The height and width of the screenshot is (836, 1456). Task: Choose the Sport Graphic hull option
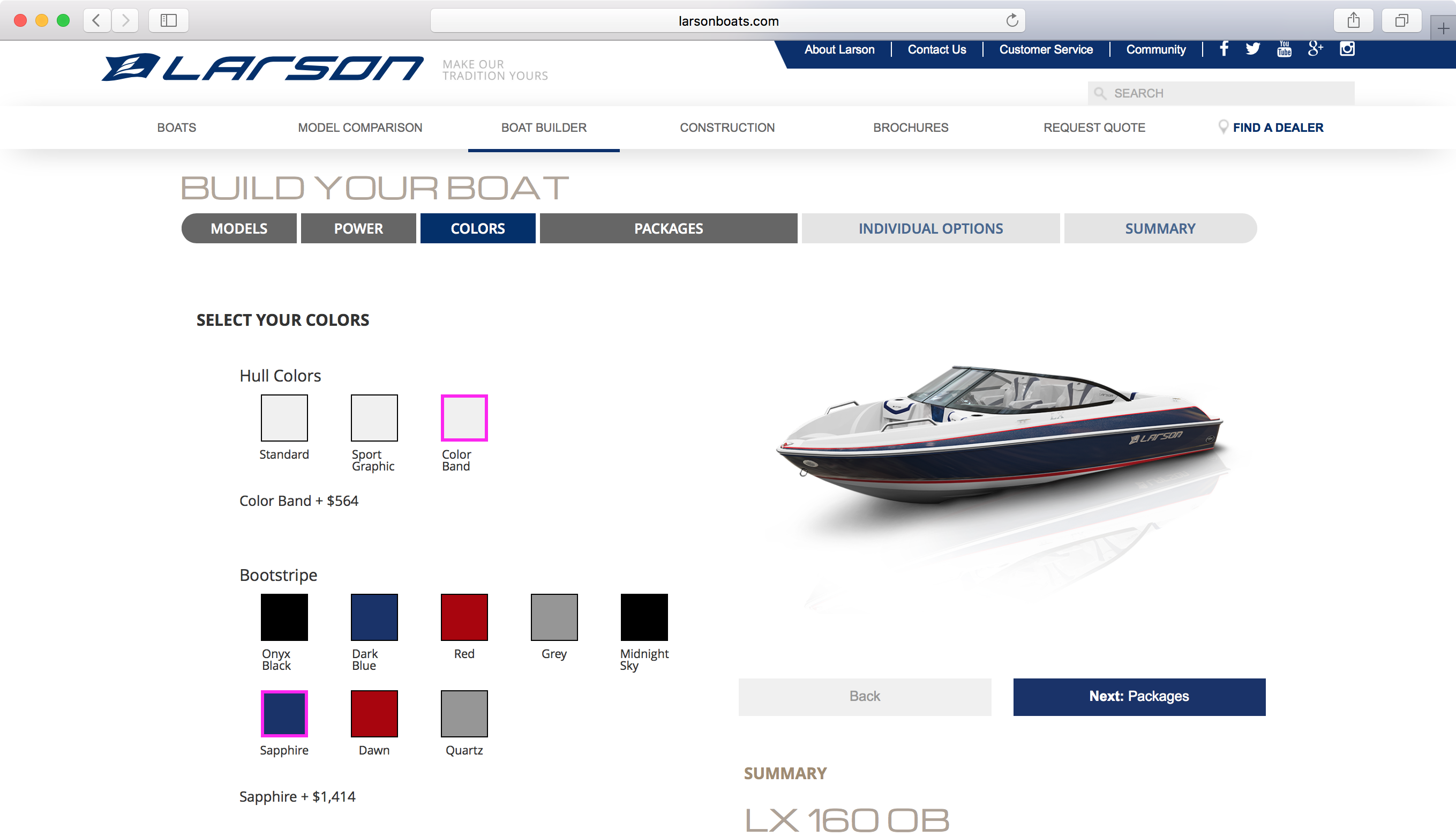374,417
